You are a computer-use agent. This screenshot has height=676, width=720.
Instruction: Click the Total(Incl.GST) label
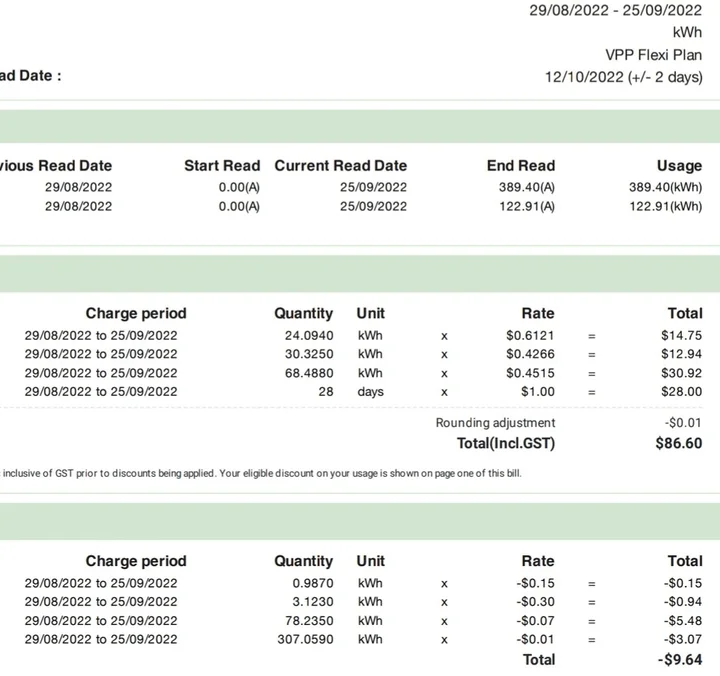505,443
